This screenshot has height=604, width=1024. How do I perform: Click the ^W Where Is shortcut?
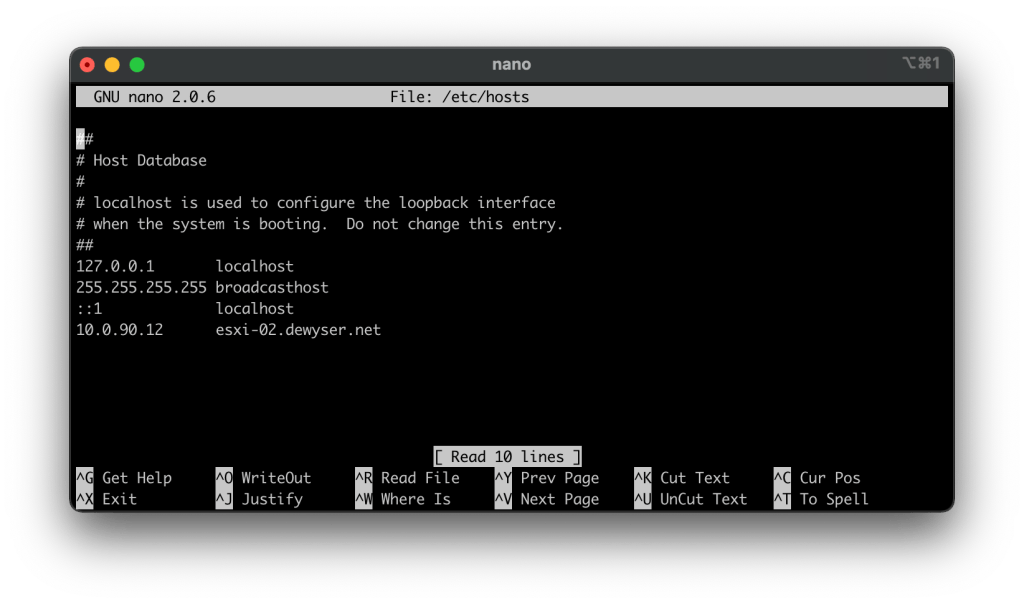click(x=403, y=499)
